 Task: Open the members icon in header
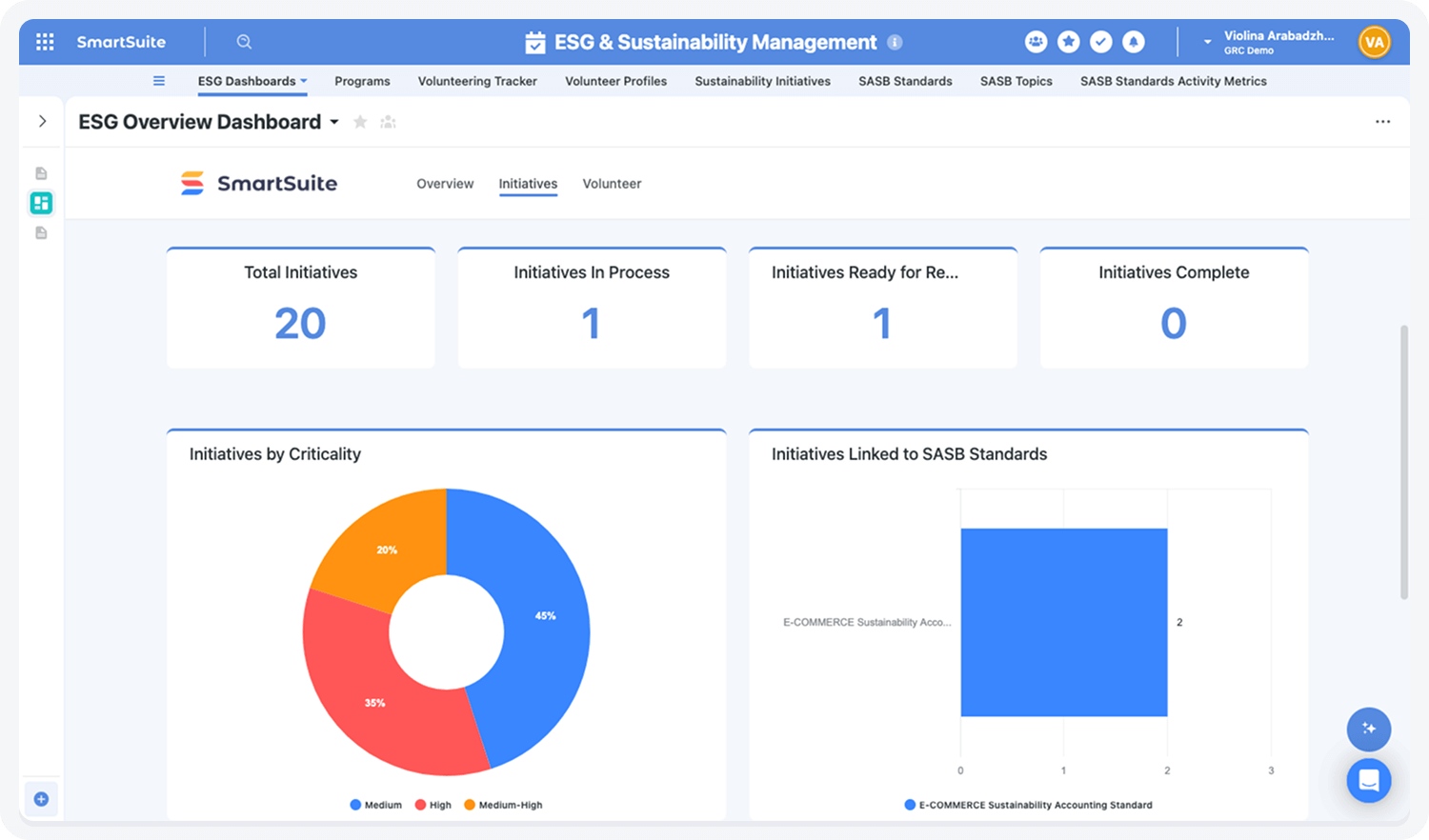click(1036, 42)
